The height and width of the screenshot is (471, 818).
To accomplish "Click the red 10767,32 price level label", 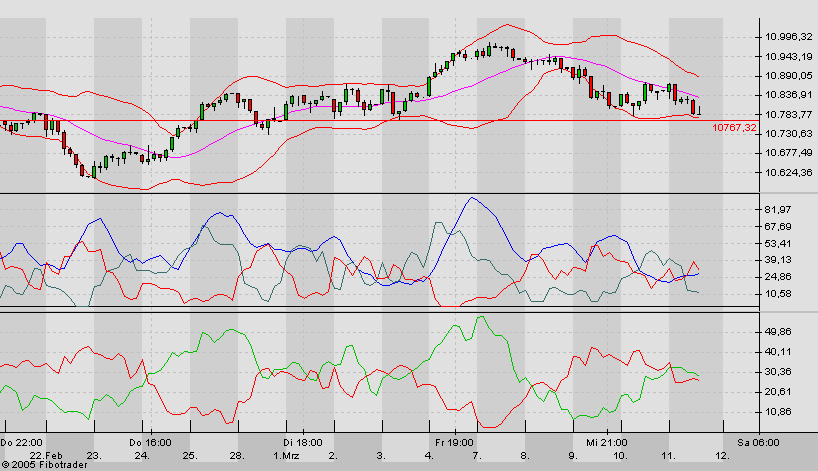I will [732, 128].
